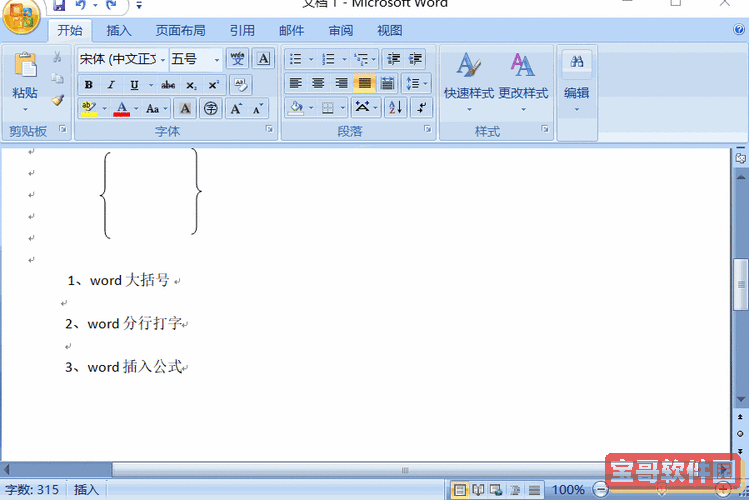Toggle bold formatting
Image resolution: width=749 pixels, height=500 pixels.
click(88, 85)
